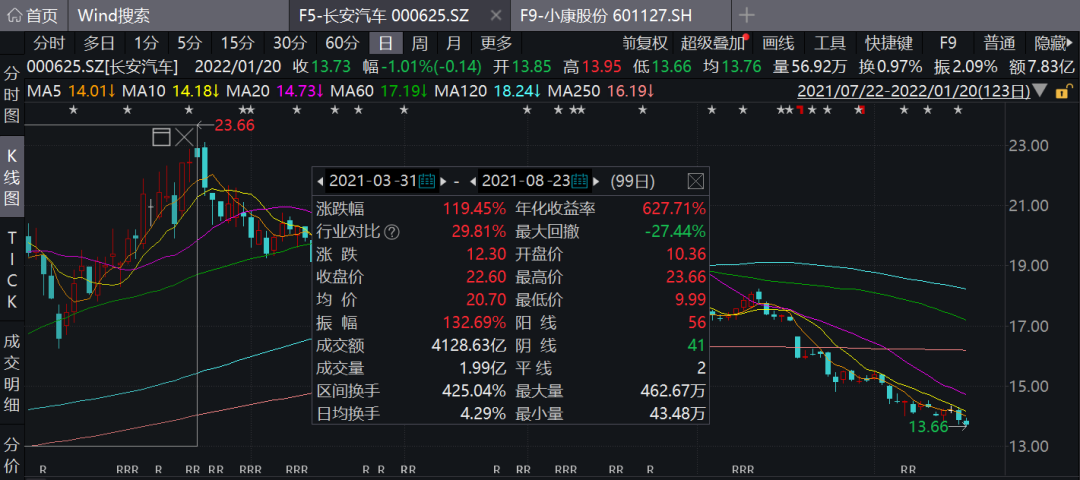The width and height of the screenshot is (1080, 480).
Task: Open a new tab with plus icon
Action: tap(747, 15)
